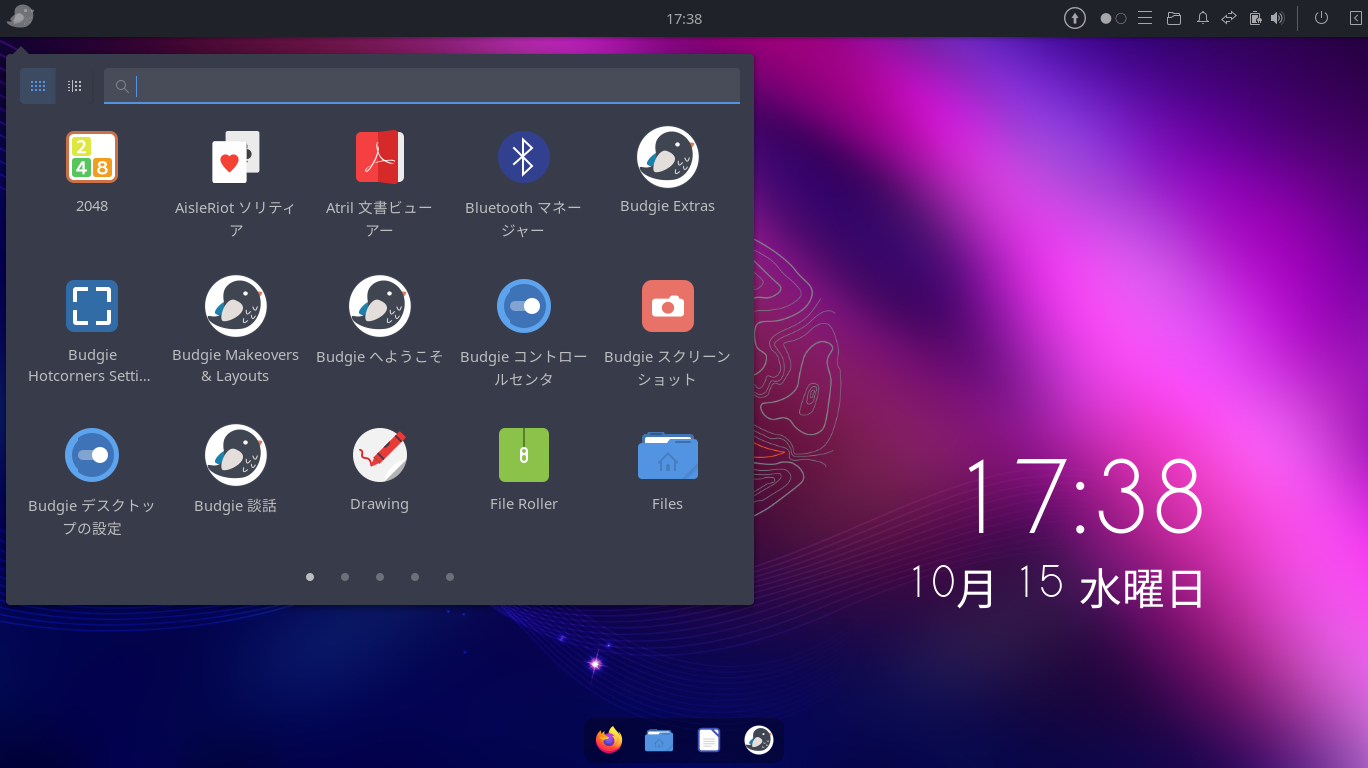Toggle the volume icon in the tray
Image resolution: width=1368 pixels, height=768 pixels.
1277,18
